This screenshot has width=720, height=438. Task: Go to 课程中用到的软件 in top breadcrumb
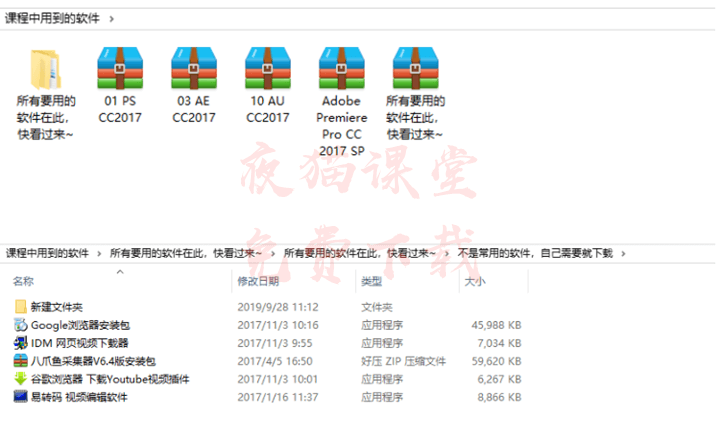52,18
